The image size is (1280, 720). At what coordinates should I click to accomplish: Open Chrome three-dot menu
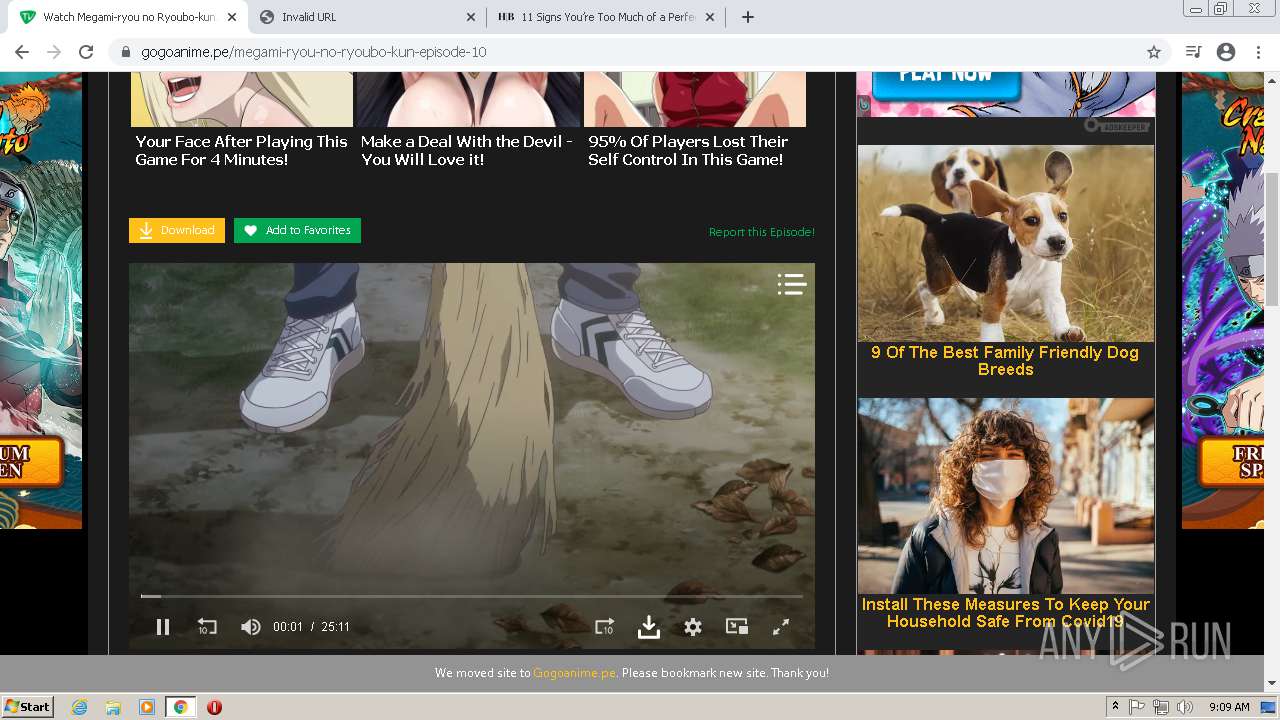coord(1258,52)
